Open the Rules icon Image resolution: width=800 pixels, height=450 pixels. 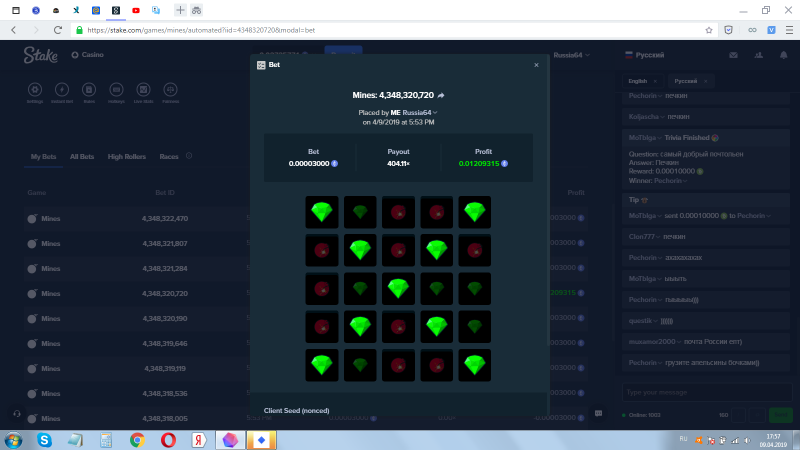[89, 90]
